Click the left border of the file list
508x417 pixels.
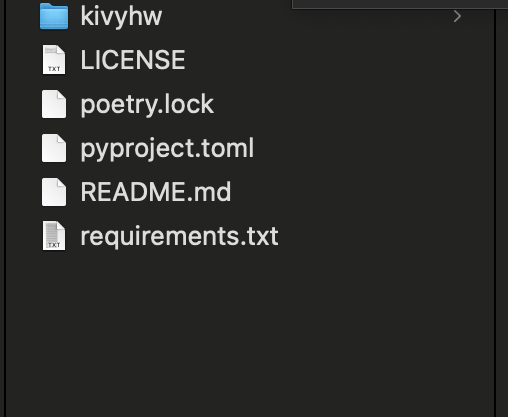[x=5, y=208]
